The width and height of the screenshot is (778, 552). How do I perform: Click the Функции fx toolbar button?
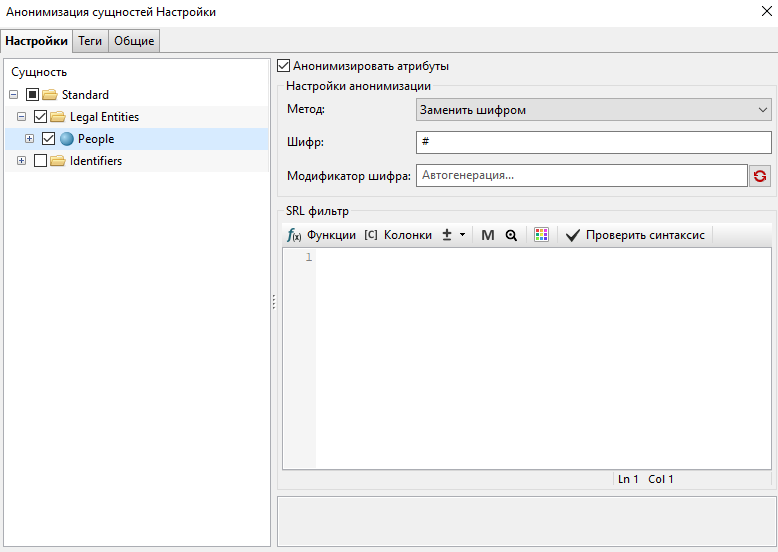(x=321, y=235)
